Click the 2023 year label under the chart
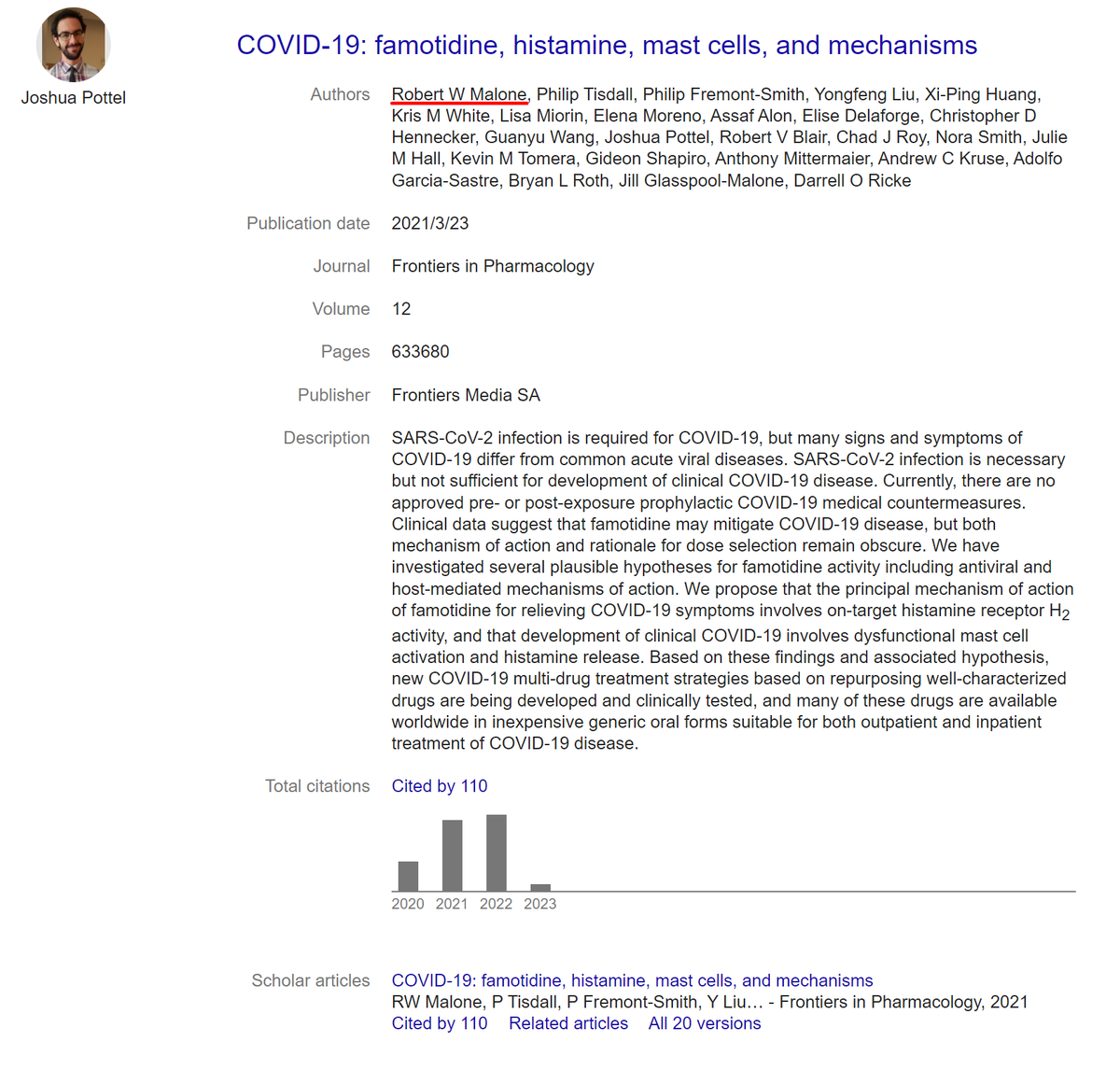Viewport: 1120px width, 1070px height. (x=539, y=903)
